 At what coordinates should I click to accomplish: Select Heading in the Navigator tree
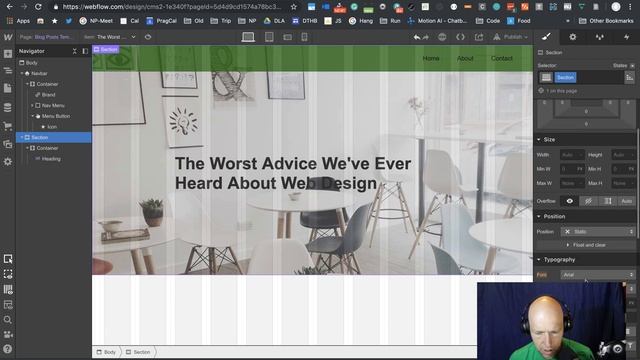(x=51, y=159)
